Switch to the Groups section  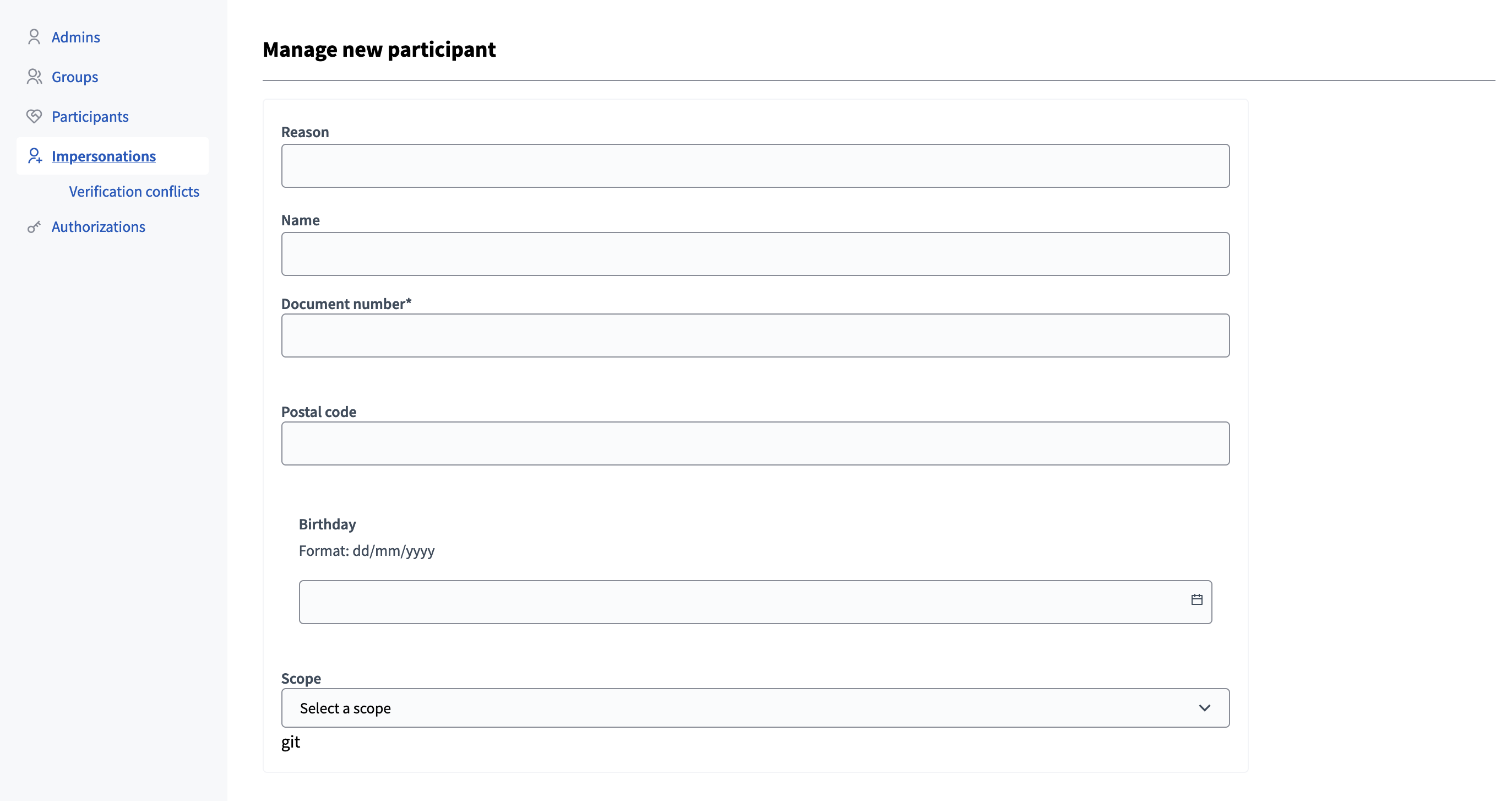(x=74, y=77)
